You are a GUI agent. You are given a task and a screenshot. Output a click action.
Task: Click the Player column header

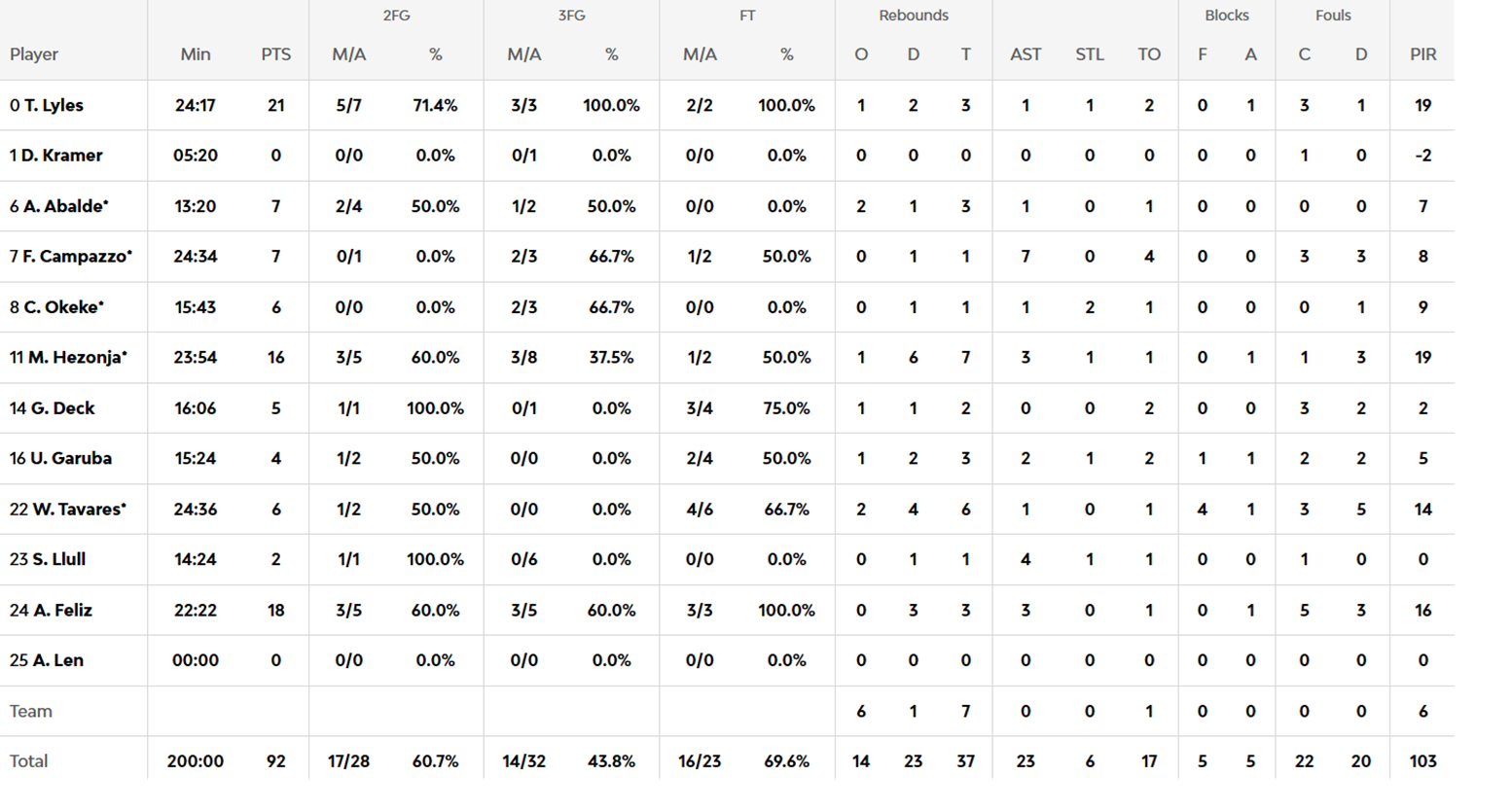point(34,54)
